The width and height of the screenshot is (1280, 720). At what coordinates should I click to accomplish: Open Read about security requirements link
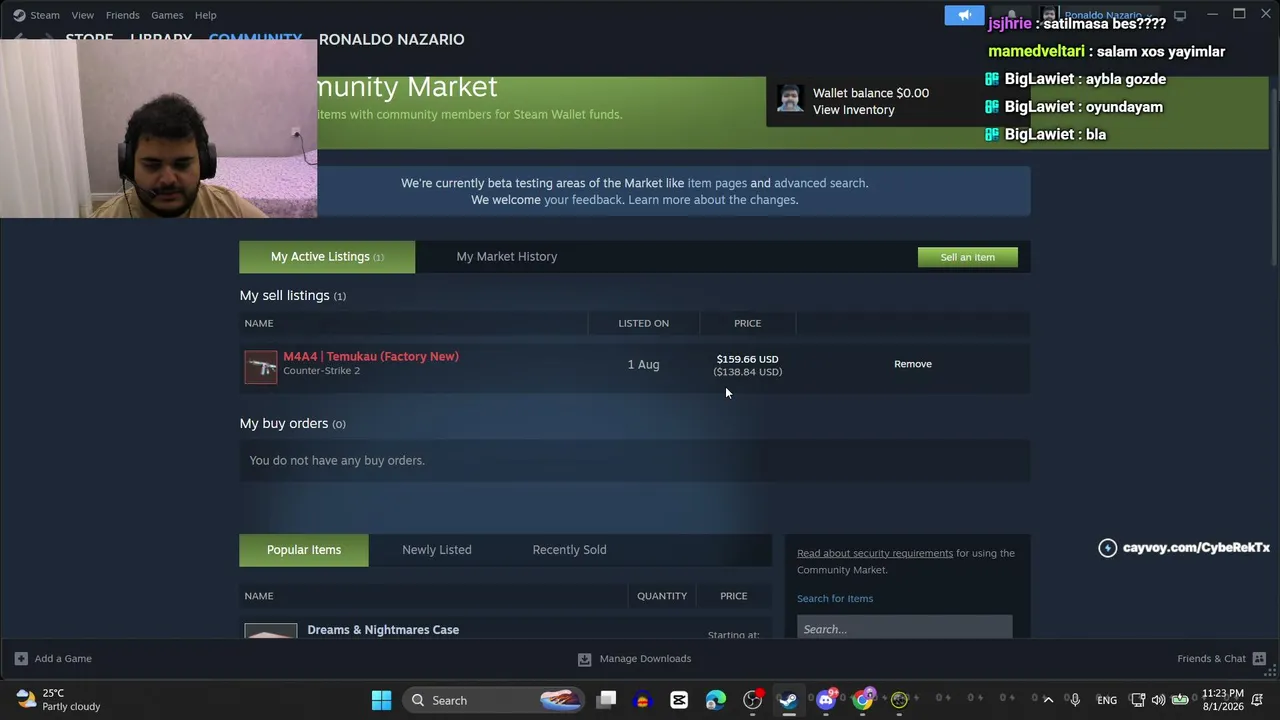coord(875,553)
